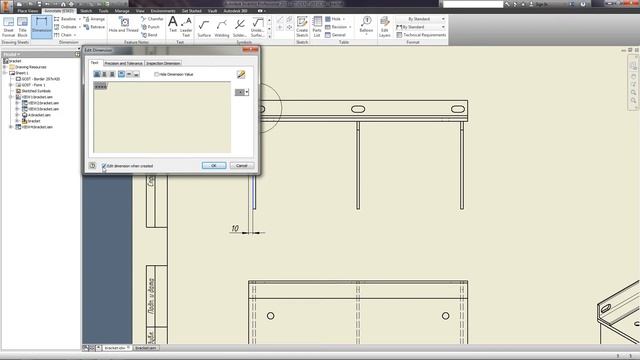The height and width of the screenshot is (360, 640).
Task: Click the Create Sketch tool
Action: pos(302,27)
